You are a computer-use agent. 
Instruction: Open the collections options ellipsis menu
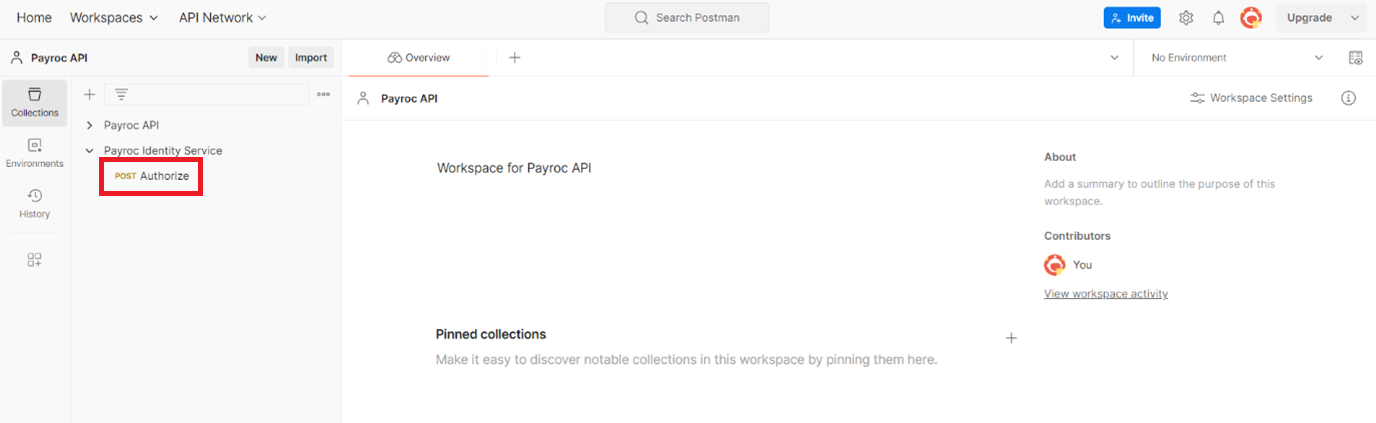323,94
